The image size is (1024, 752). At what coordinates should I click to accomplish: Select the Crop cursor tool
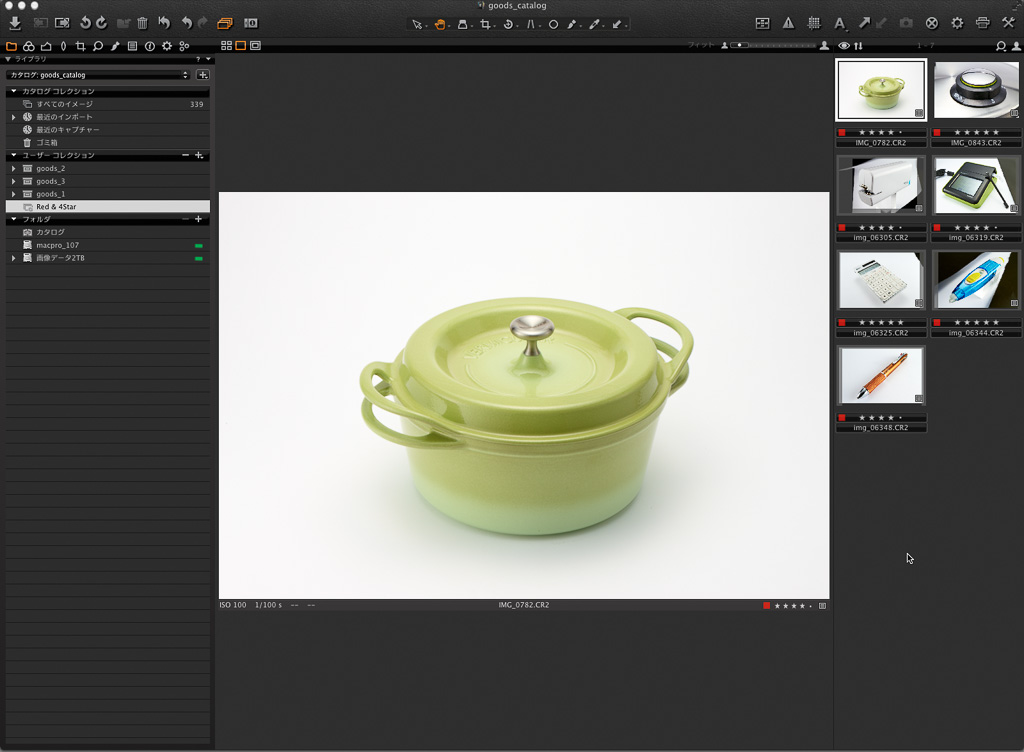(x=485, y=23)
